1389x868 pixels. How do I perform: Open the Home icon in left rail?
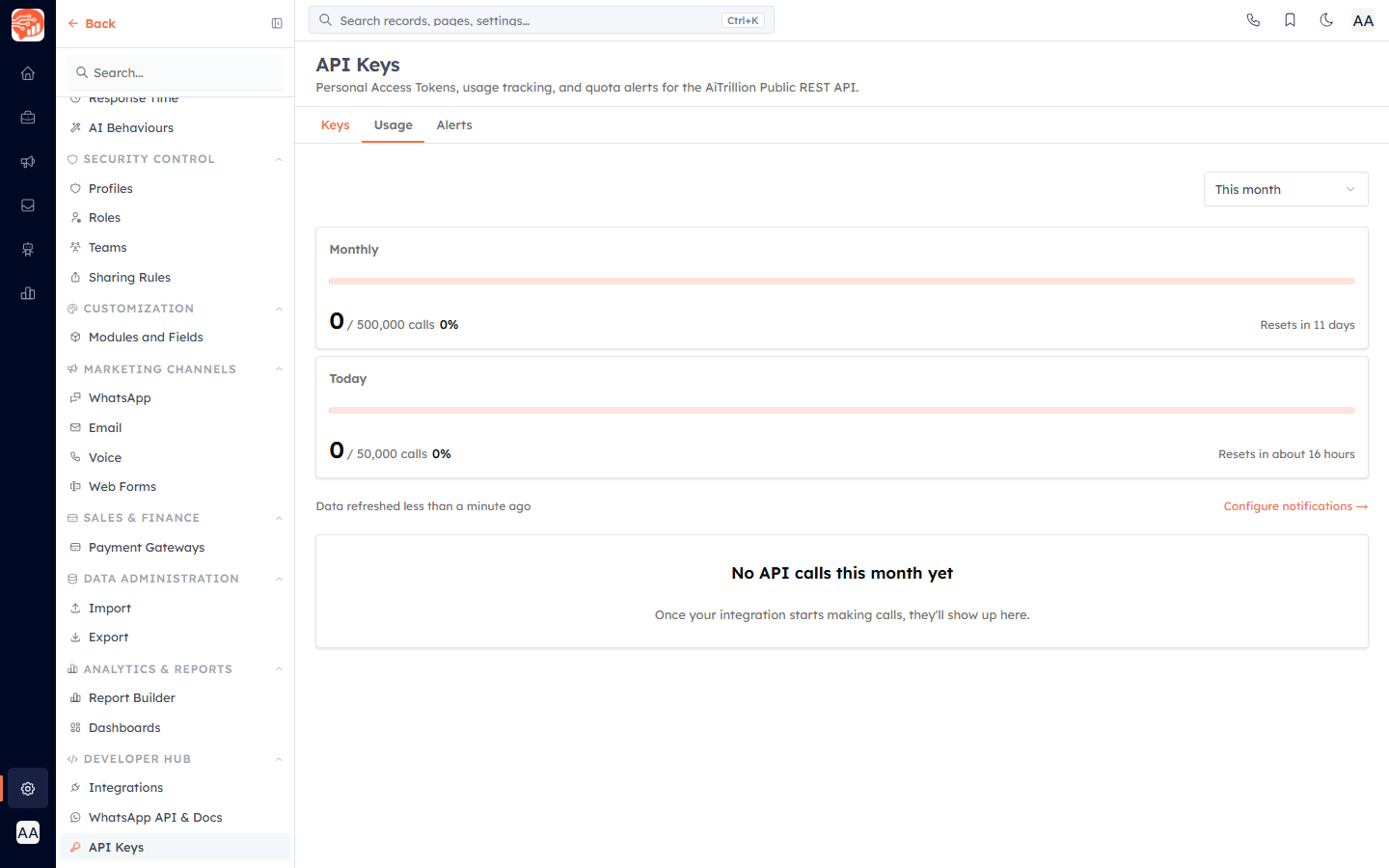point(28,73)
